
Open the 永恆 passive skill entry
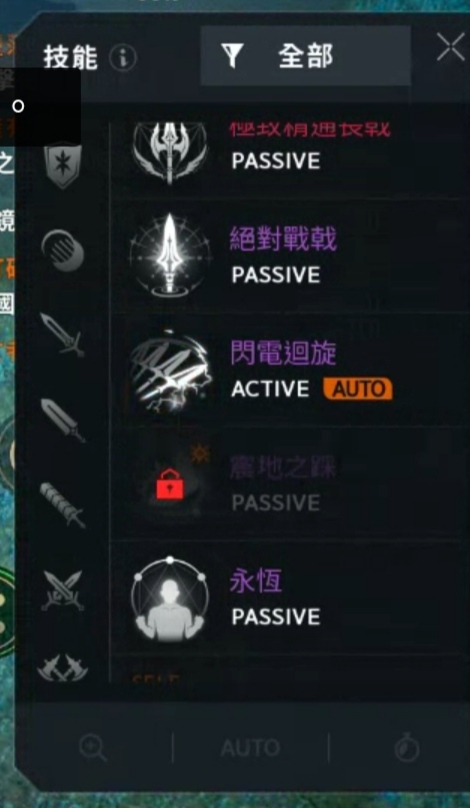click(x=289, y=598)
